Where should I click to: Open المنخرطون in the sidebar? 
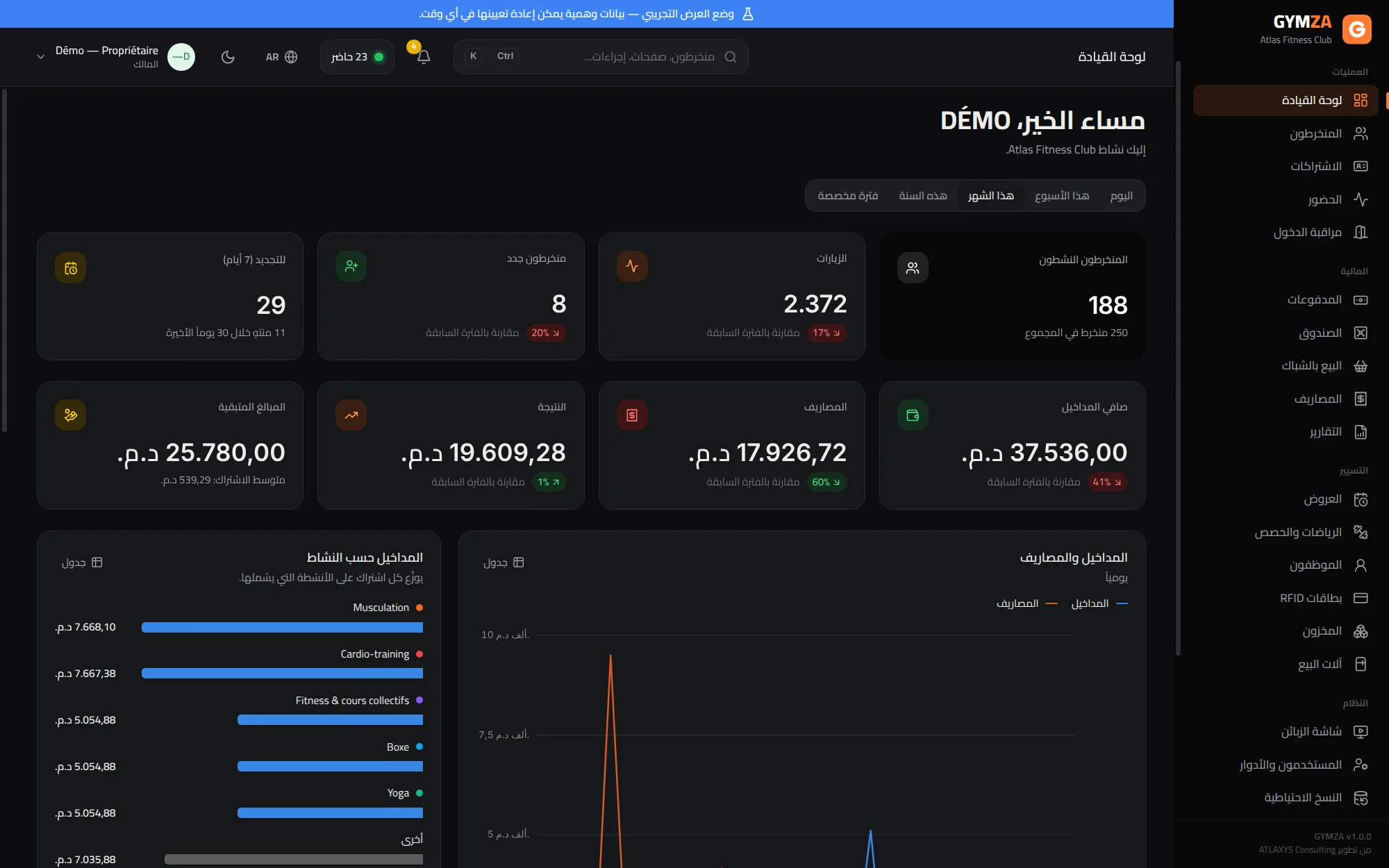coord(1286,133)
